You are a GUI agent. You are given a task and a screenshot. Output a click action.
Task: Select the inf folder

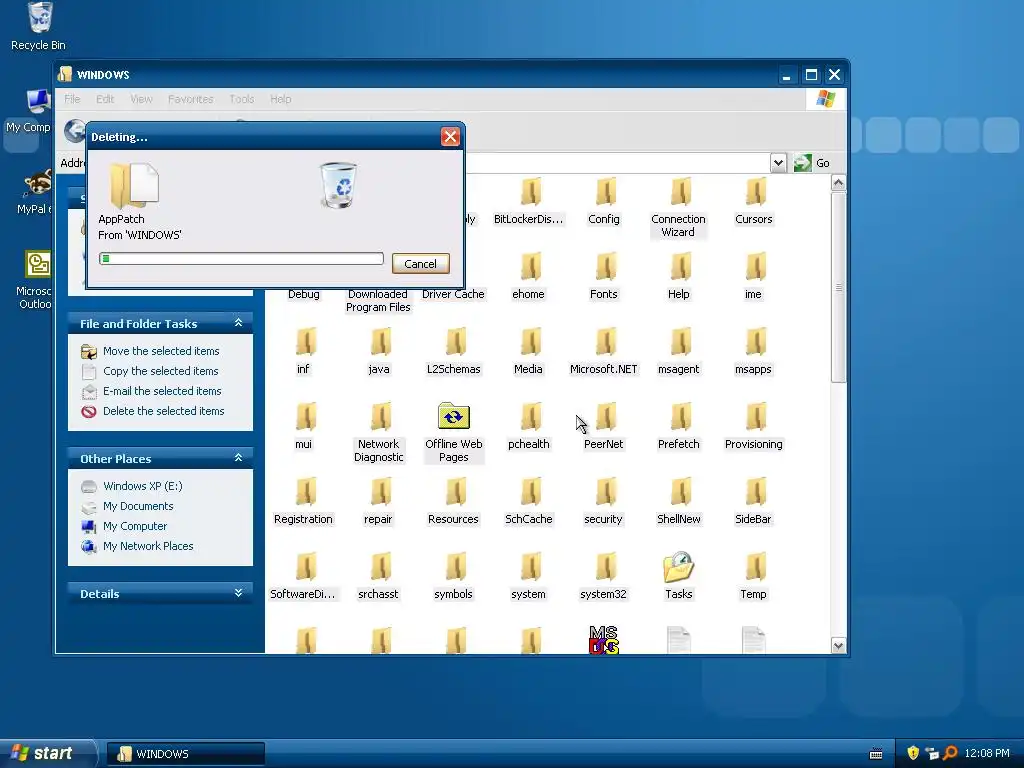pyautogui.click(x=304, y=351)
